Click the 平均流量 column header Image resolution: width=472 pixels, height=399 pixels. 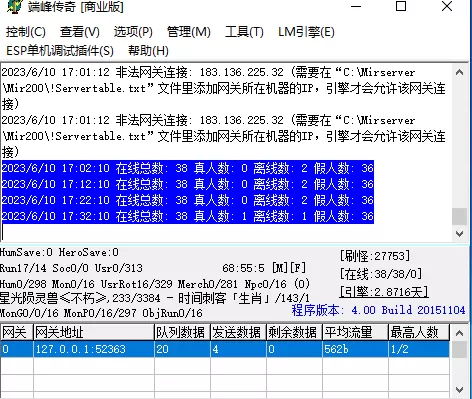tap(355, 332)
